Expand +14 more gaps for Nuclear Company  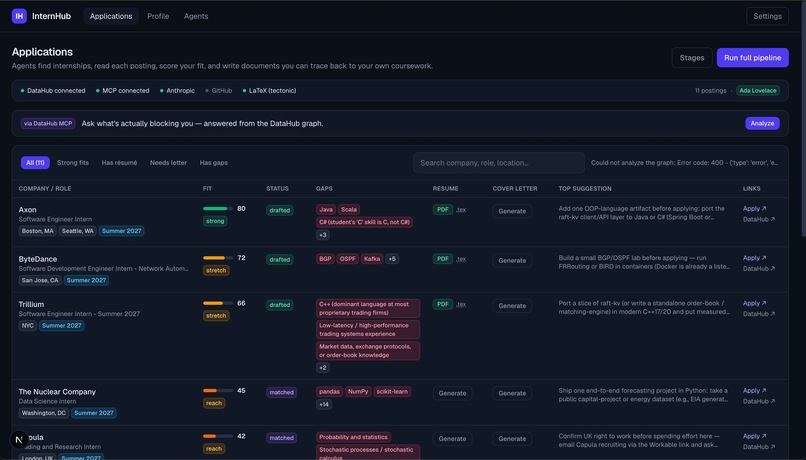[324, 404]
